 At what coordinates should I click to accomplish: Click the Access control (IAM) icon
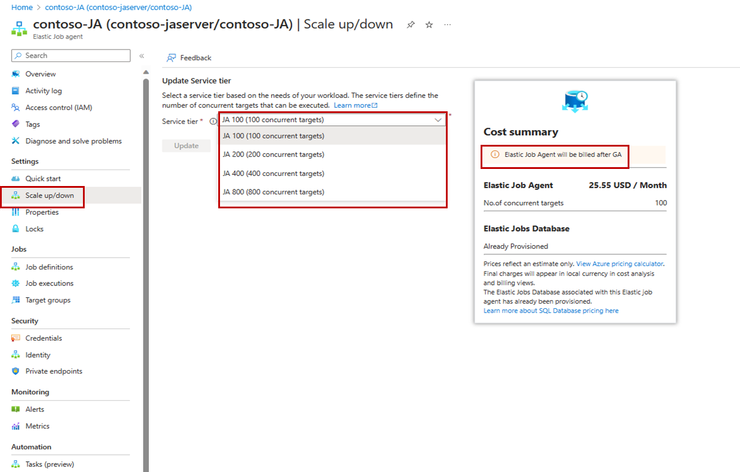tap(16, 108)
